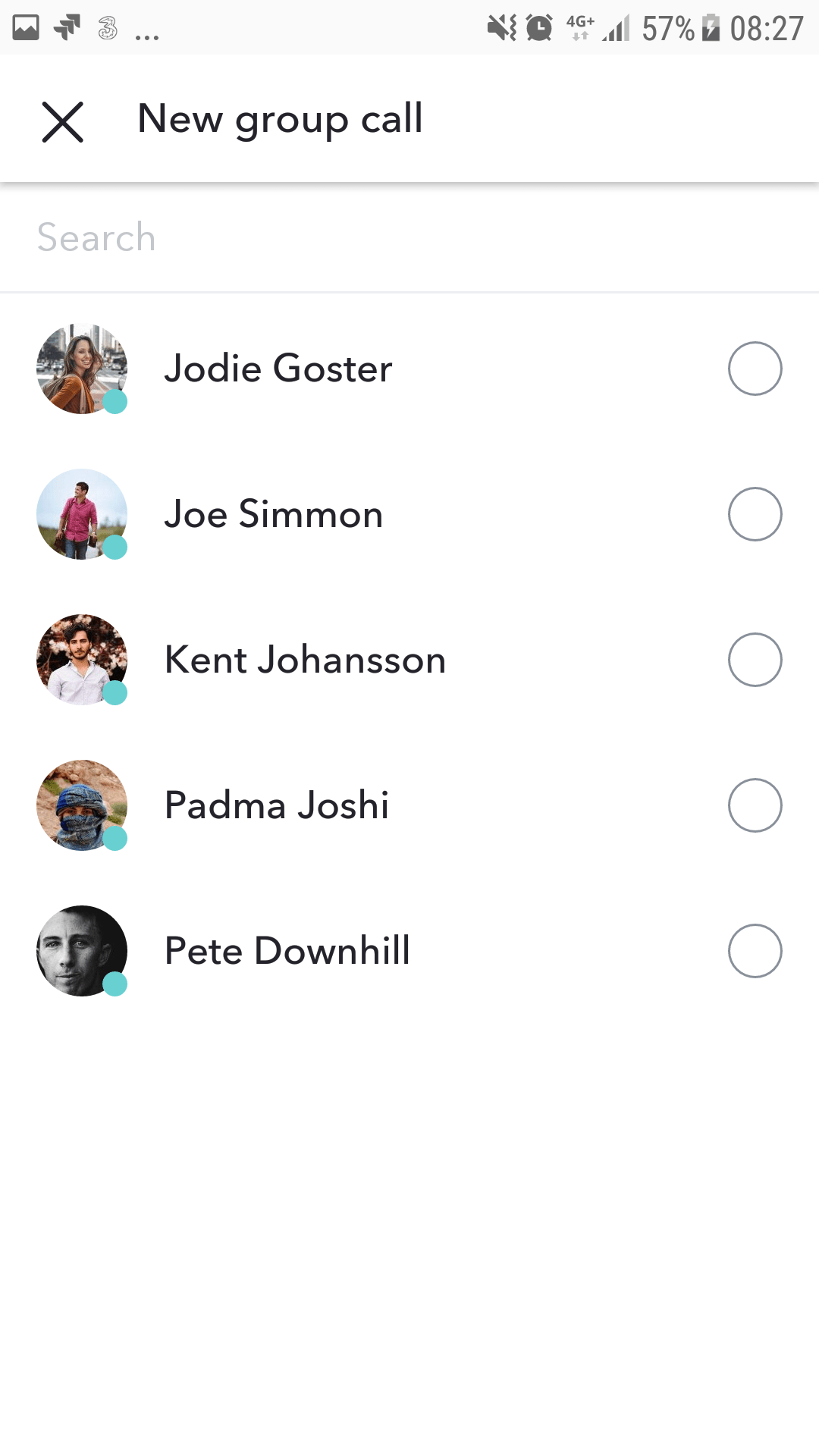Choose the Kent Johansson contact name
Viewport: 819px width, 1456px height.
pos(305,660)
